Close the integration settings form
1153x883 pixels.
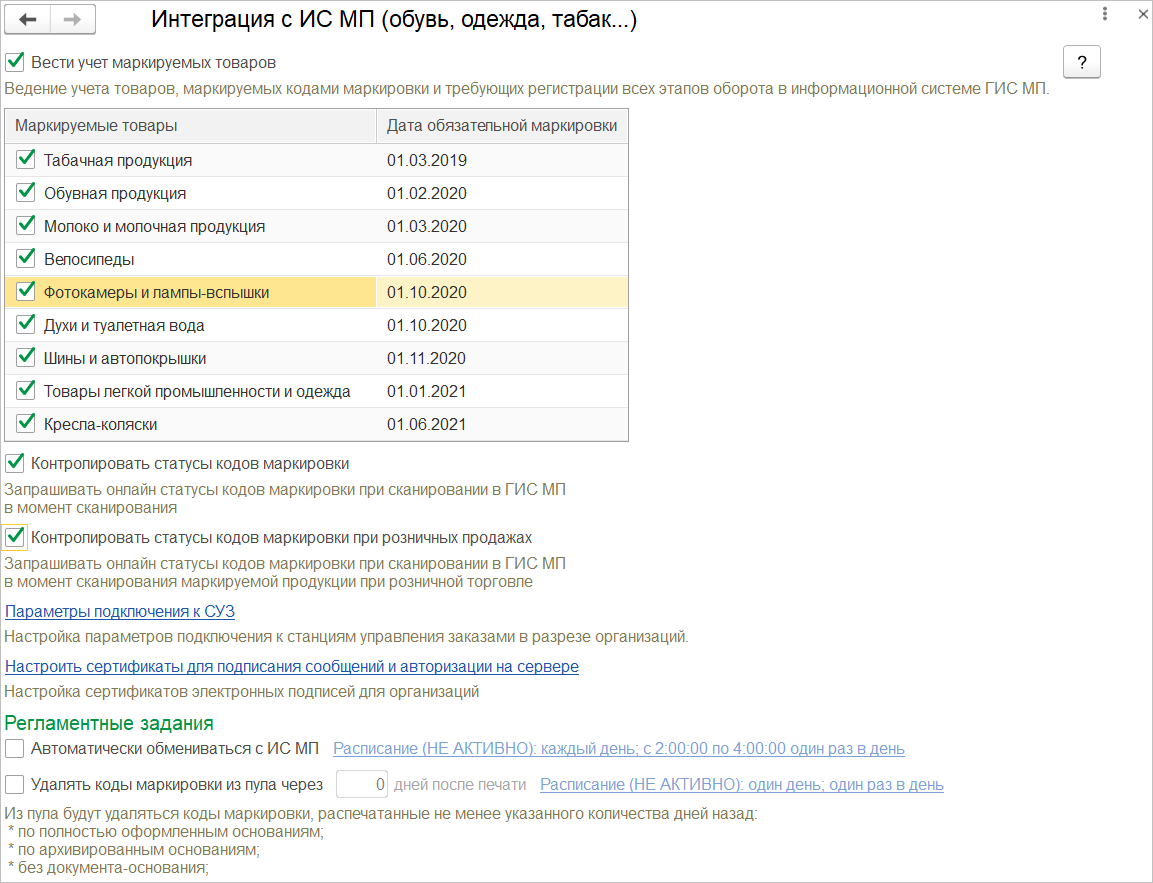coord(1143,14)
